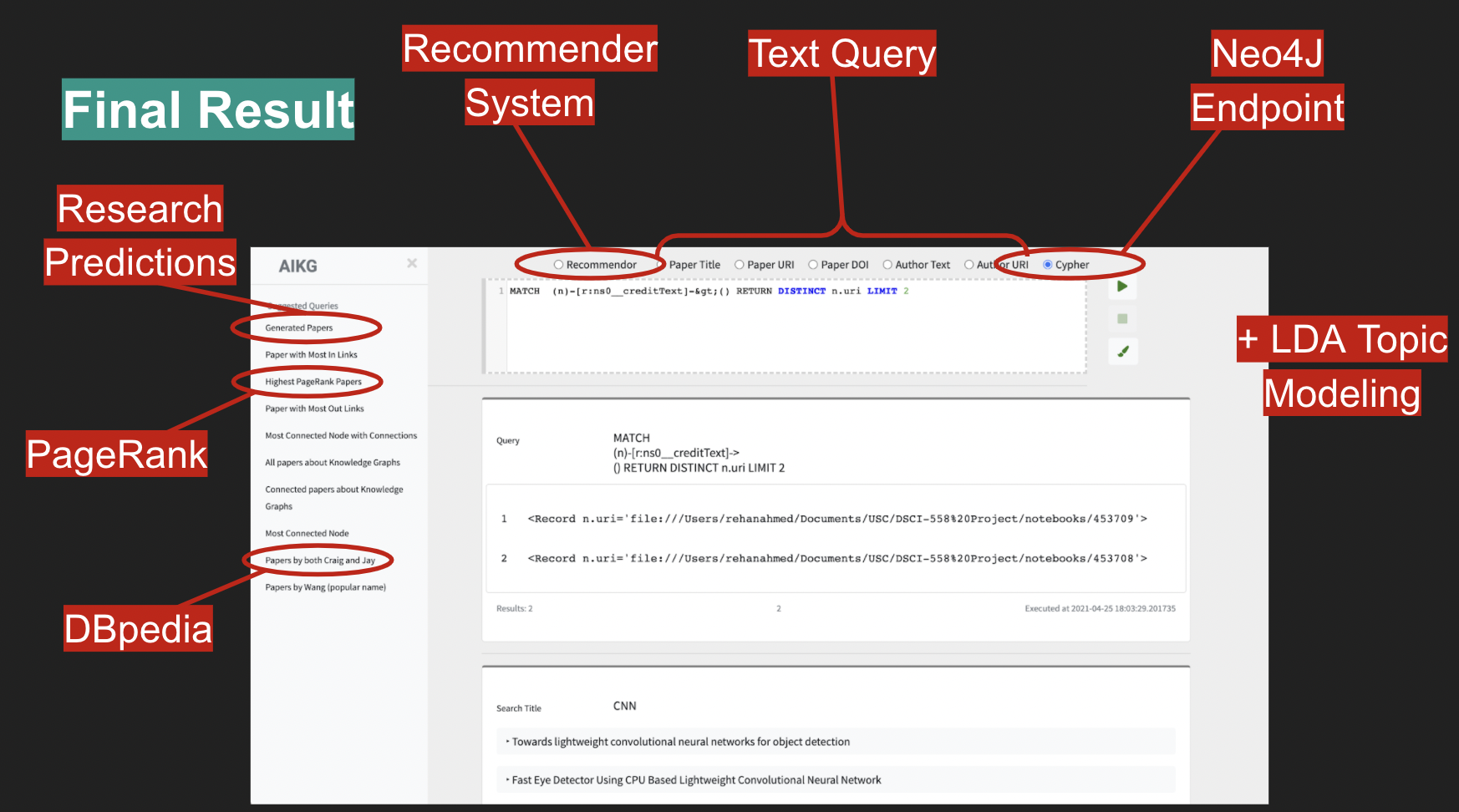1459x812 pixels.
Task: Open All papers about Knowledge Graphs query
Action: (x=333, y=462)
